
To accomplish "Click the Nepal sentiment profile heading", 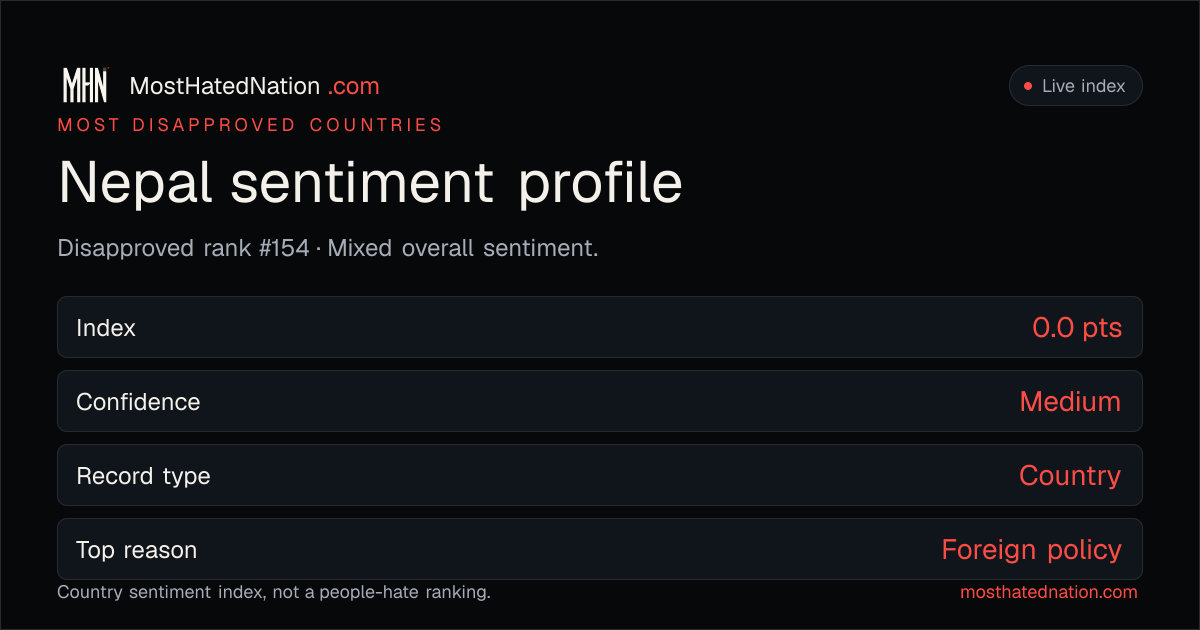I will [370, 182].
